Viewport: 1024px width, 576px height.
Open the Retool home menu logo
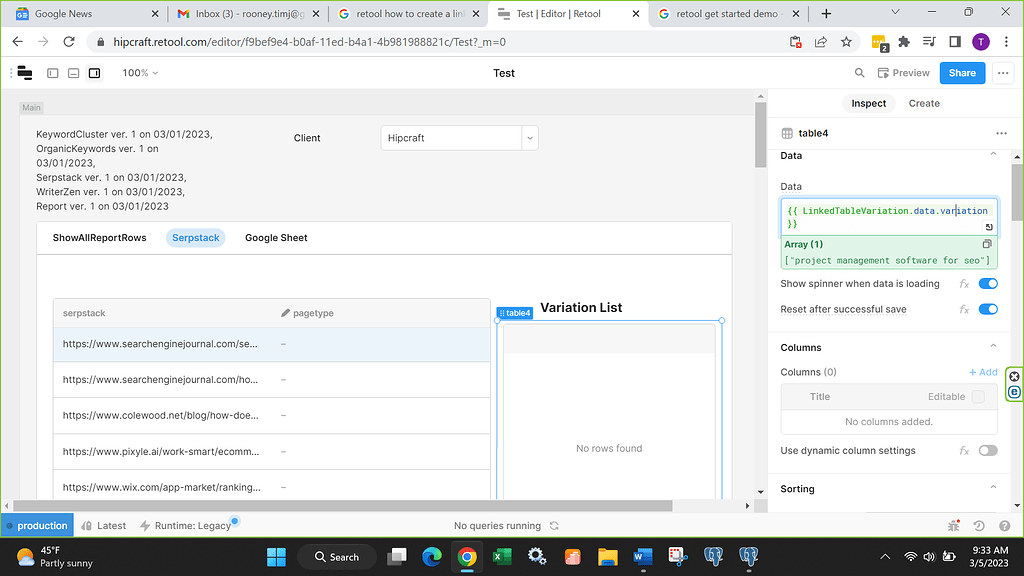(24, 73)
